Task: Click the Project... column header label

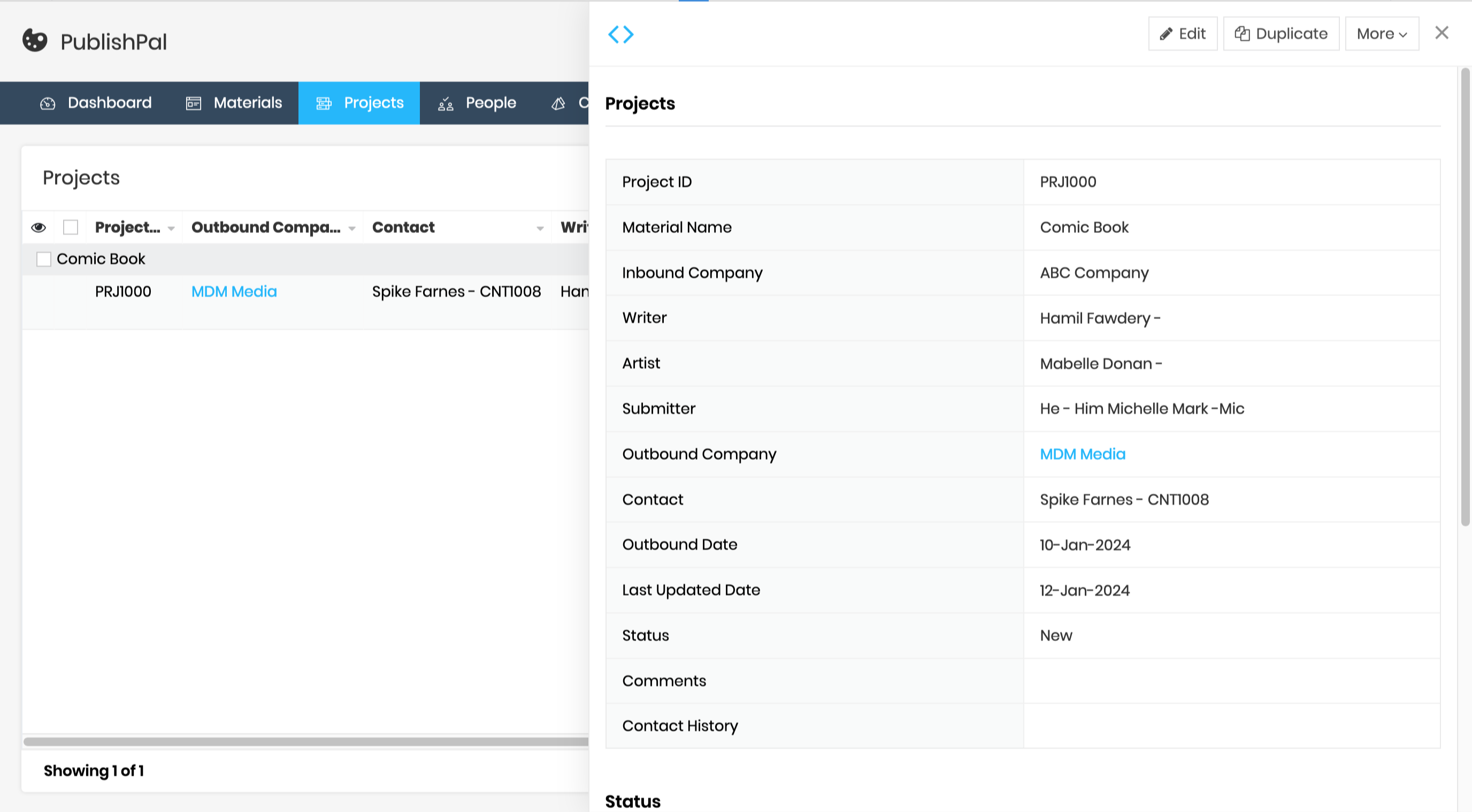Action: tap(127, 227)
